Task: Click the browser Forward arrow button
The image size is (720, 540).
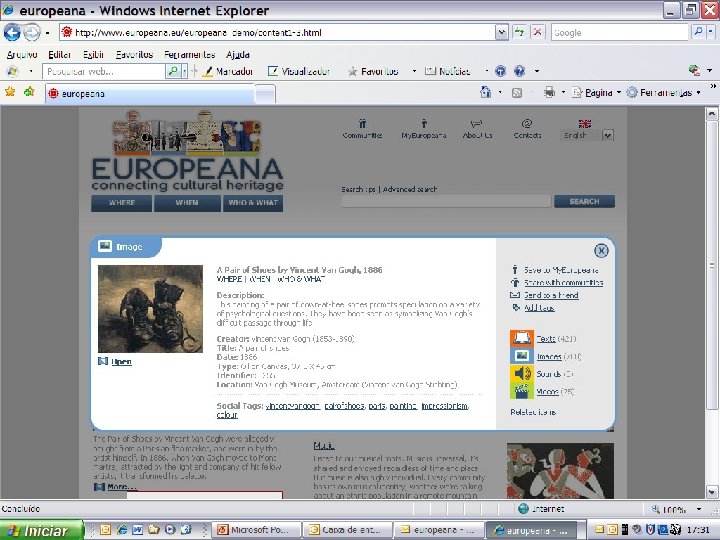Action: point(32,32)
